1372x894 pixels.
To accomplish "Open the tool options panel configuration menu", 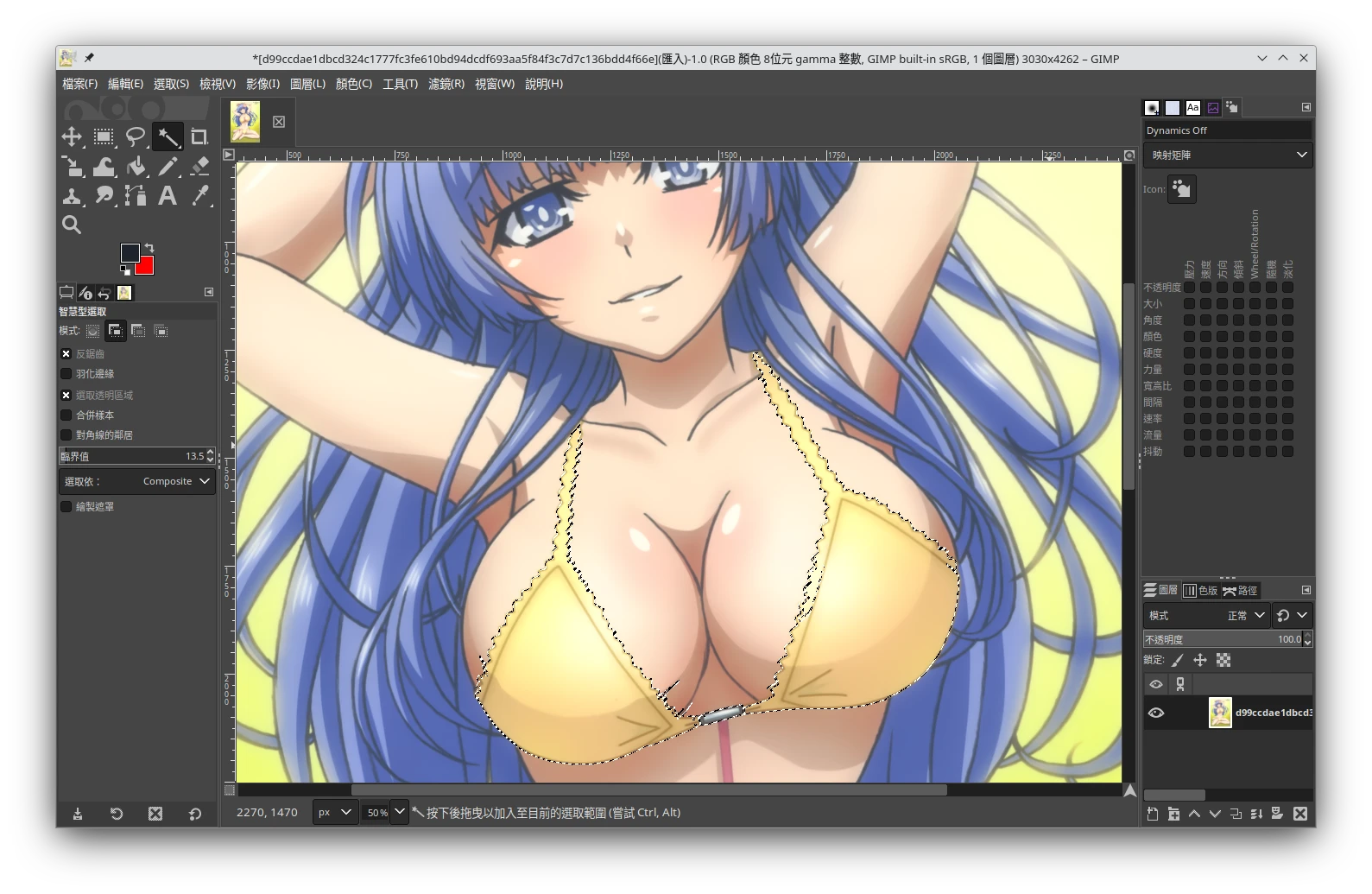I will point(209,292).
